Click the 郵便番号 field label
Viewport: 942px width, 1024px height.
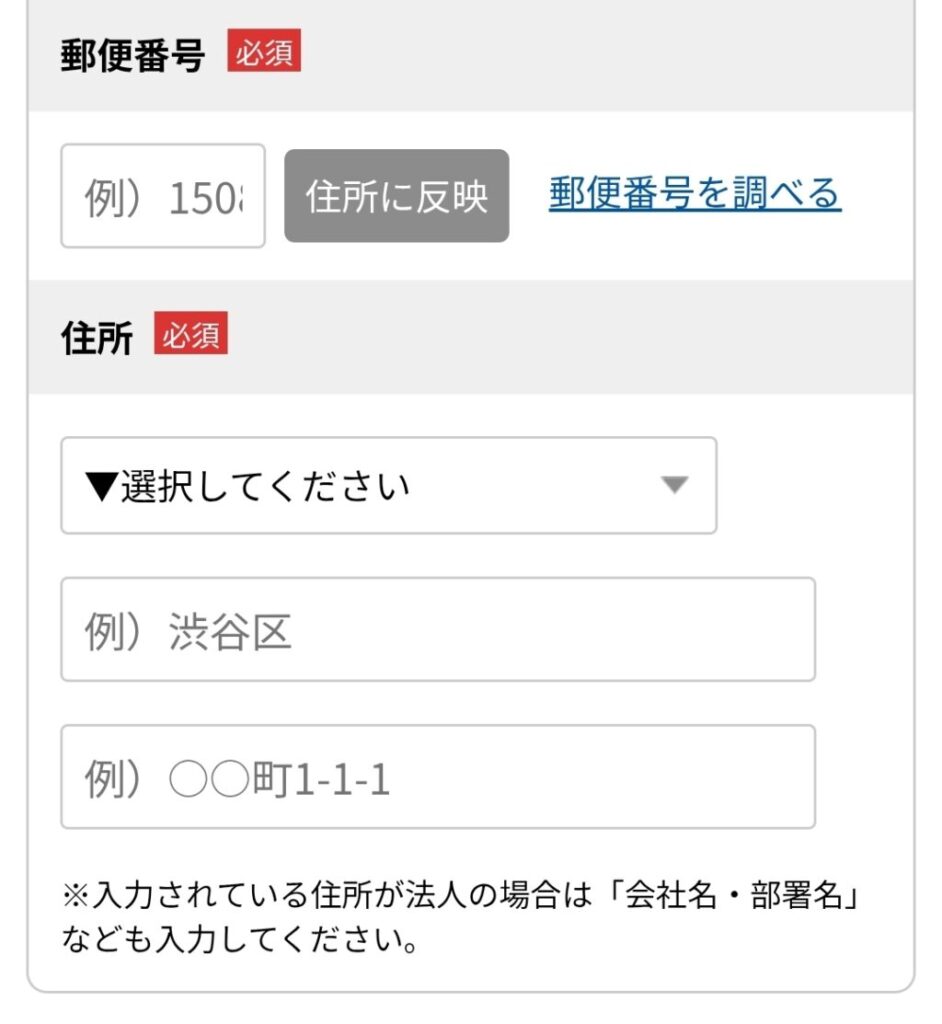tap(132, 56)
